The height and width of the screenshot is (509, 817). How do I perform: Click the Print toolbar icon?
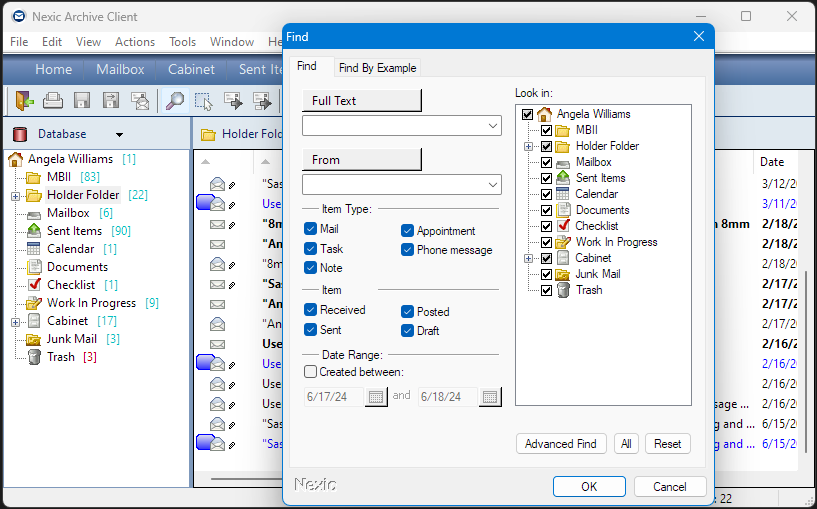[x=53, y=100]
